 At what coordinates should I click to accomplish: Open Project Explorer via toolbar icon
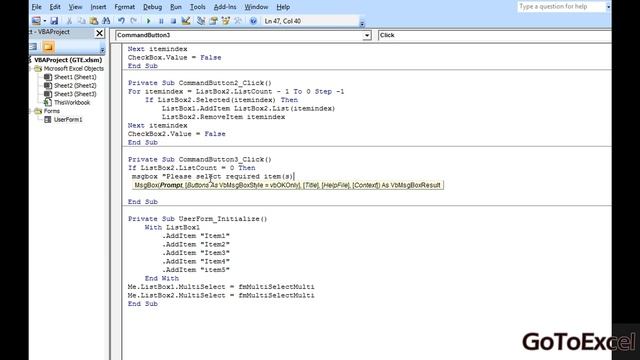201,21
